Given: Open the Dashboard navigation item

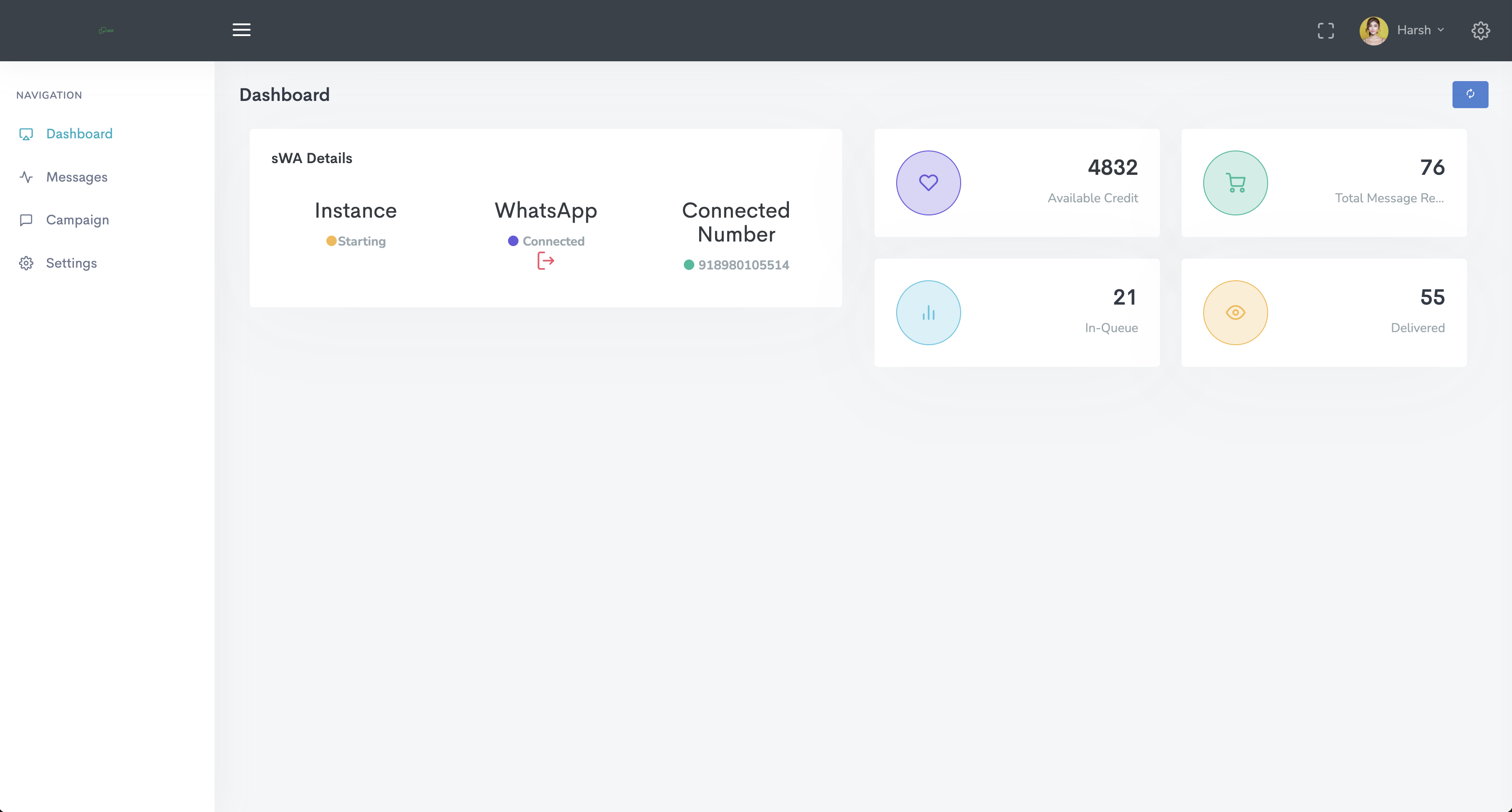Looking at the screenshot, I should 78,134.
